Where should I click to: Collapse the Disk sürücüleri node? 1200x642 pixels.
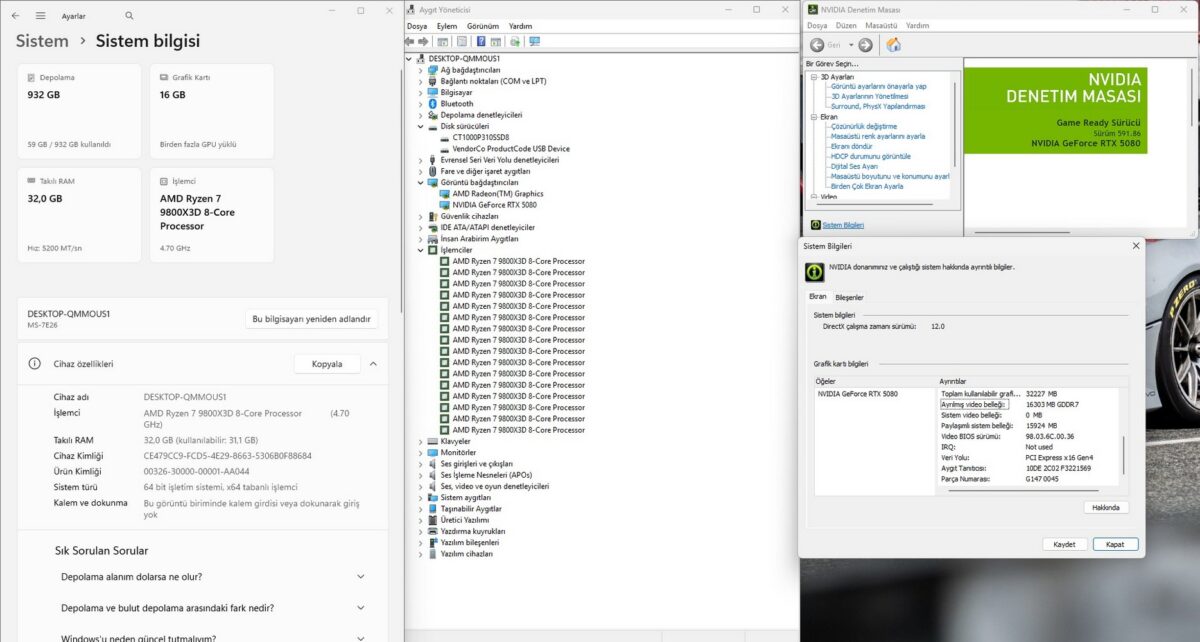coord(421,126)
